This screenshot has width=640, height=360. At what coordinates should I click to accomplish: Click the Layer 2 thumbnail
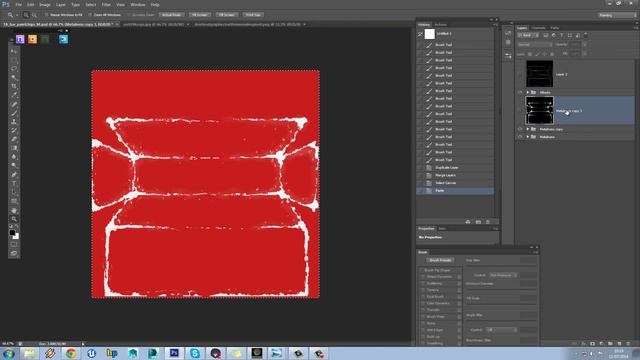click(540, 74)
